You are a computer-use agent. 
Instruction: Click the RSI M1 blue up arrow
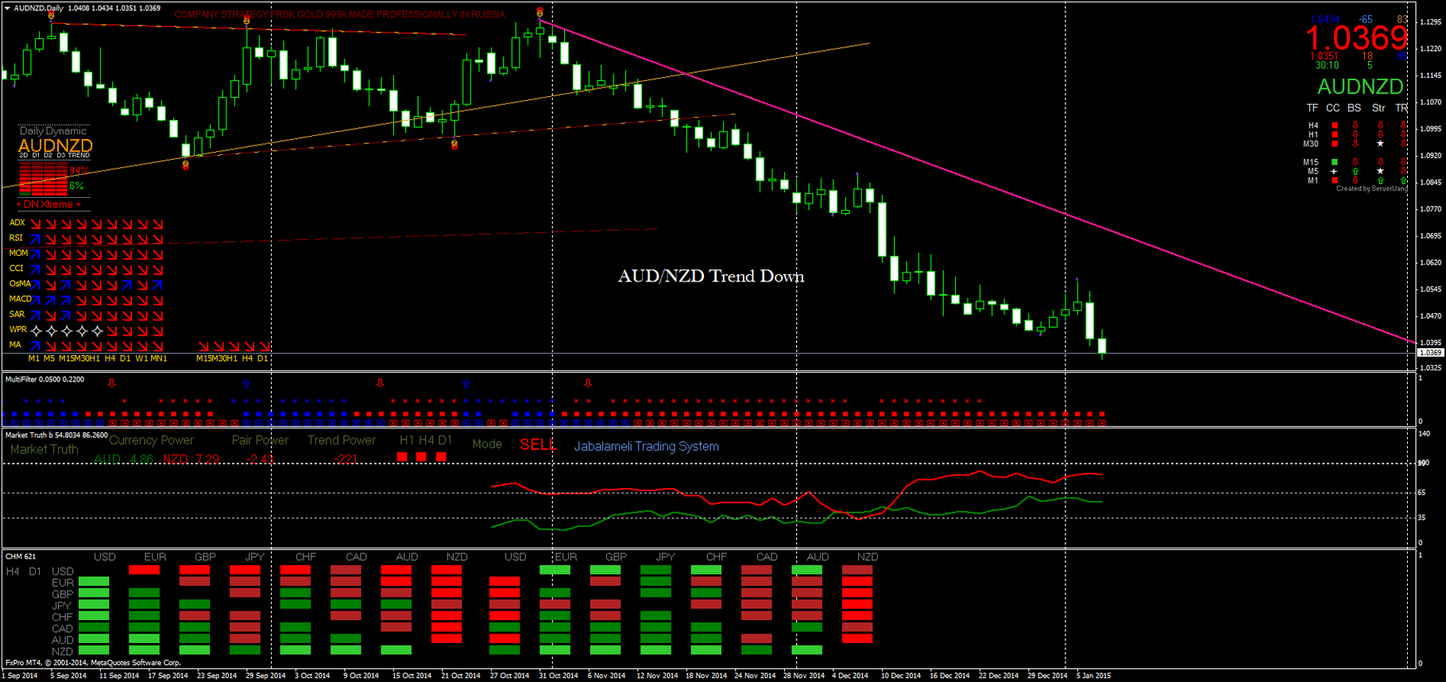[35, 239]
